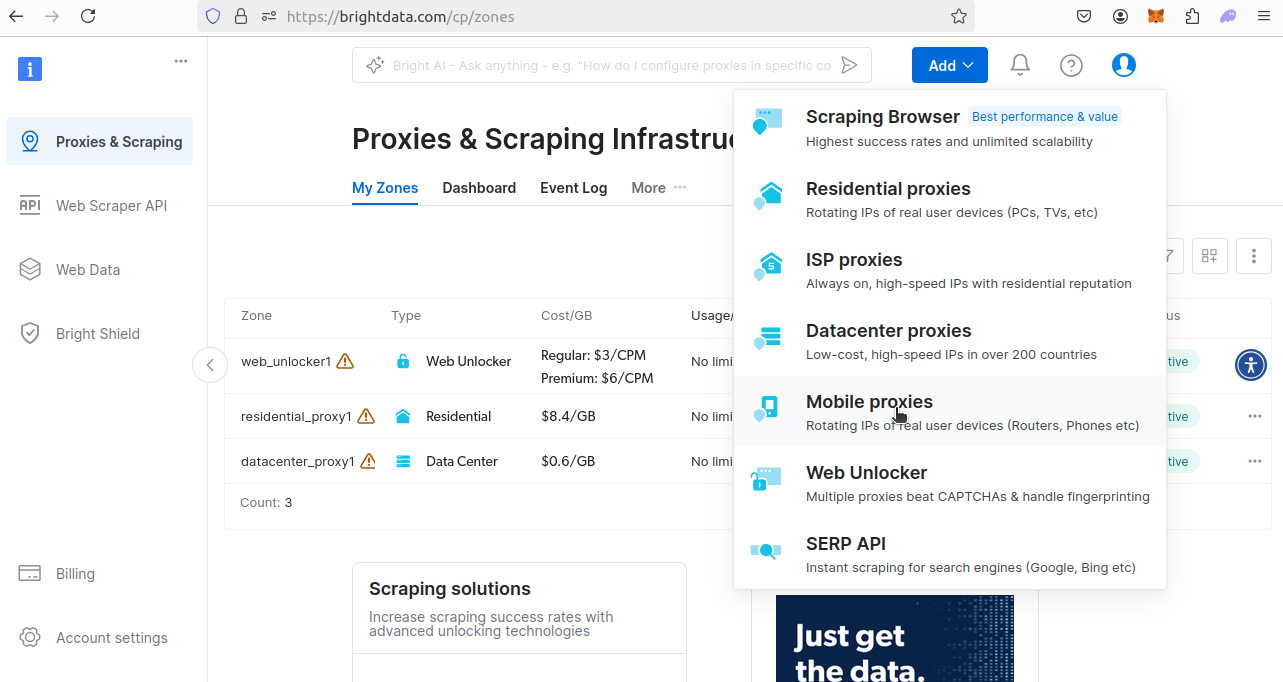Viewport: 1283px width, 682px height.
Task: Open the Pocket save icon in toolbar
Action: 1084,16
